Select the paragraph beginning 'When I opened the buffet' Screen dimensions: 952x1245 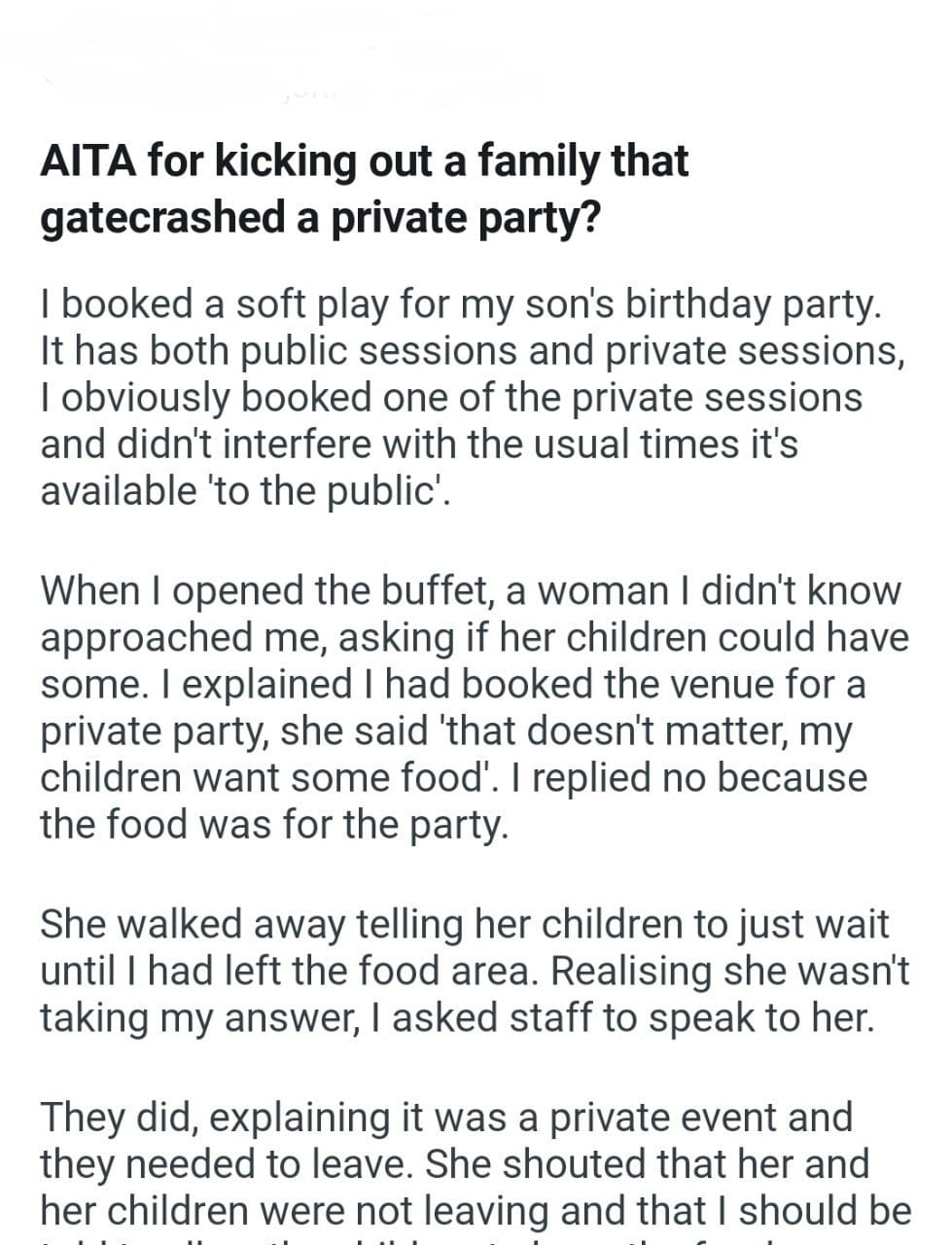pyautogui.click(x=474, y=707)
